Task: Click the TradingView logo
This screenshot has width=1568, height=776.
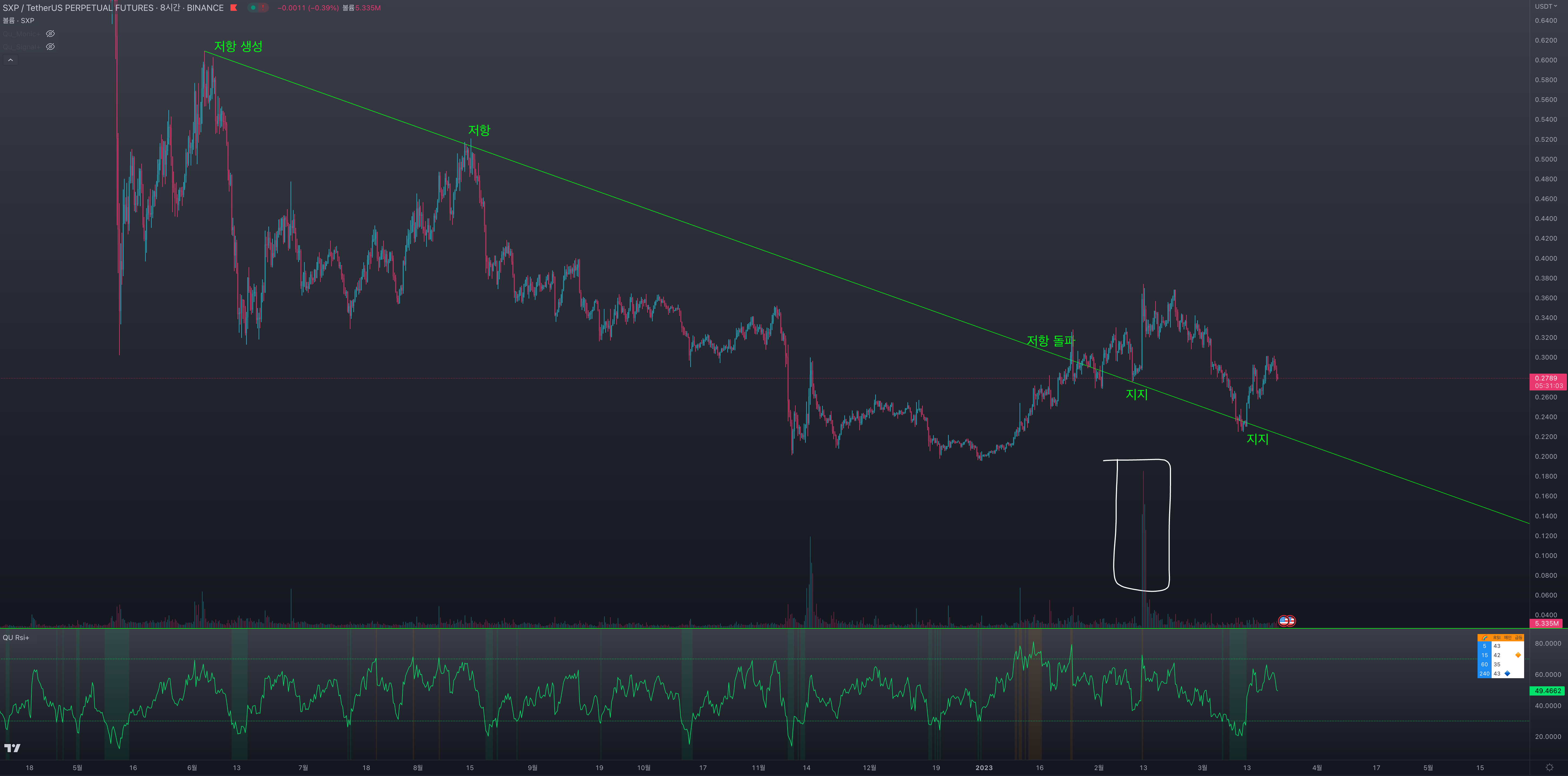Action: 12,748
